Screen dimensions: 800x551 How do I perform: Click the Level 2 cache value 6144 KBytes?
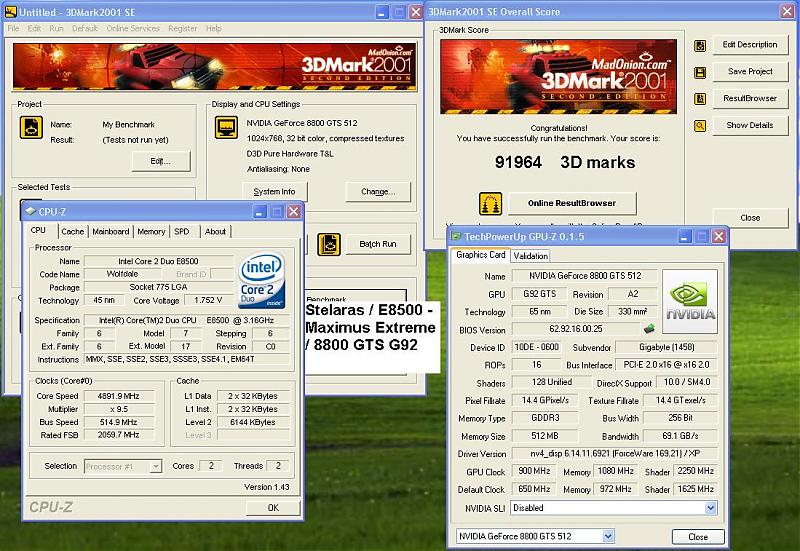253,422
